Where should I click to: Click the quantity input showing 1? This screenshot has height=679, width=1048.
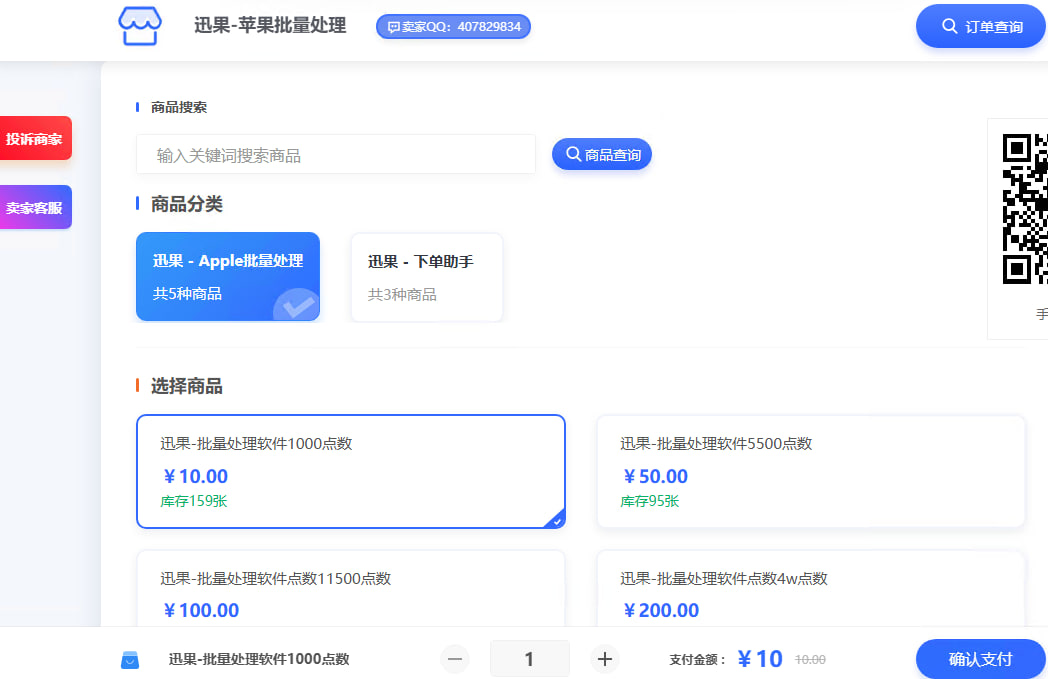pos(529,659)
